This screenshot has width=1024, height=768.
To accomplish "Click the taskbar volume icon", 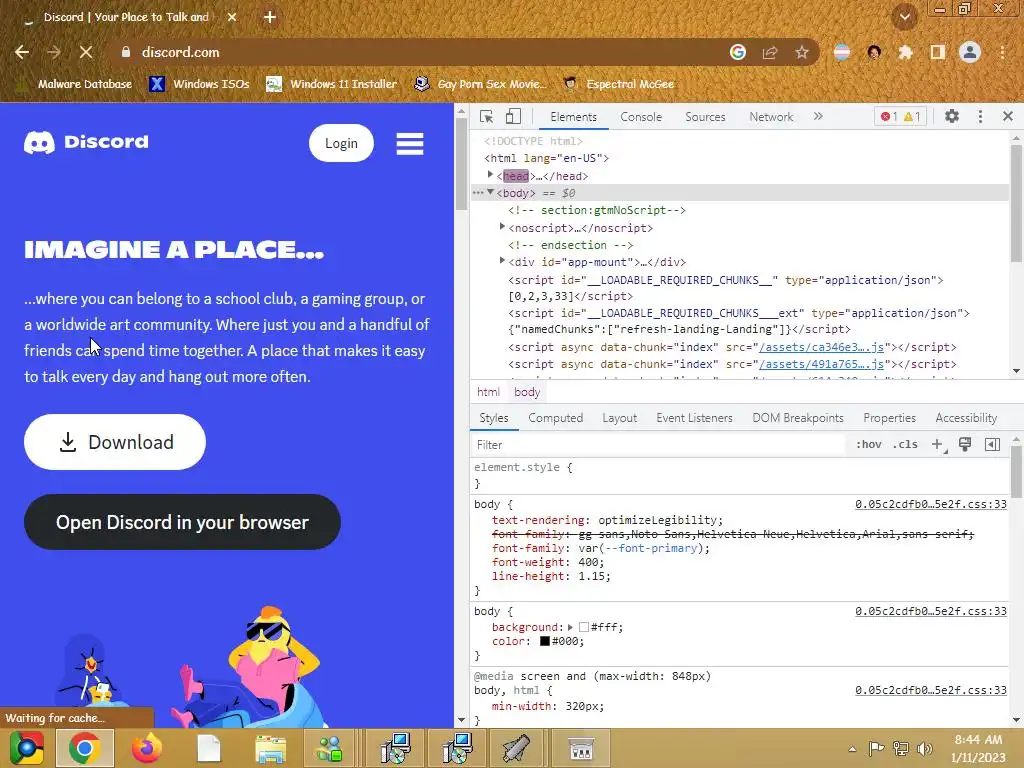I will click(x=925, y=748).
